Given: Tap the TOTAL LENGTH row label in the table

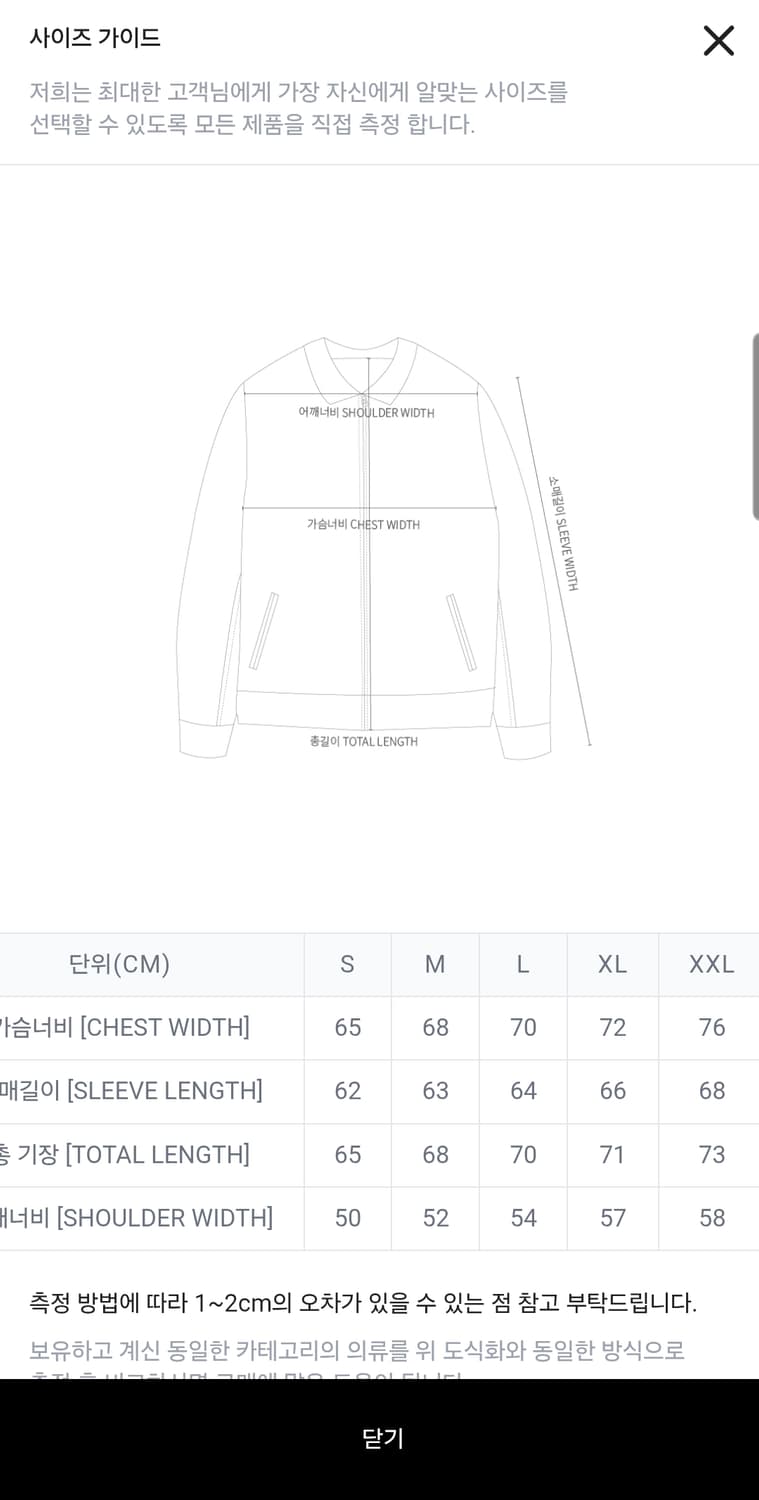Looking at the screenshot, I should coord(125,1155).
